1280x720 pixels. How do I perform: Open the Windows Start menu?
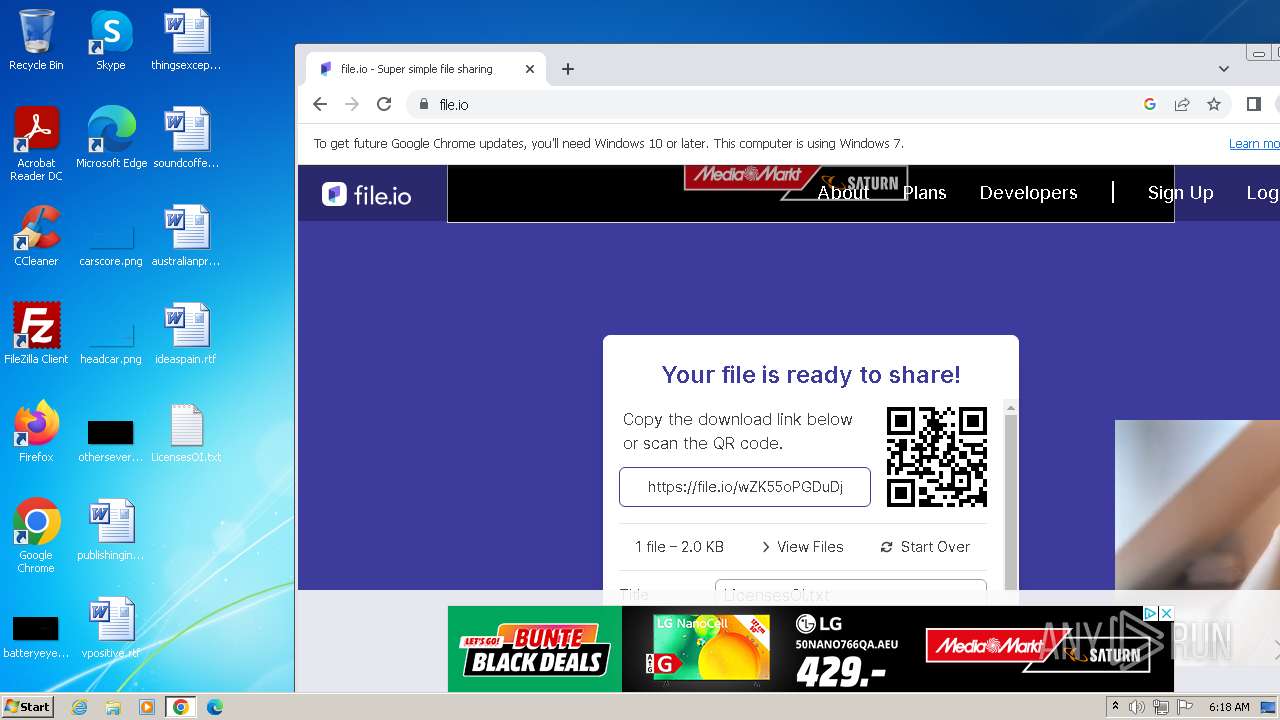(x=28, y=706)
